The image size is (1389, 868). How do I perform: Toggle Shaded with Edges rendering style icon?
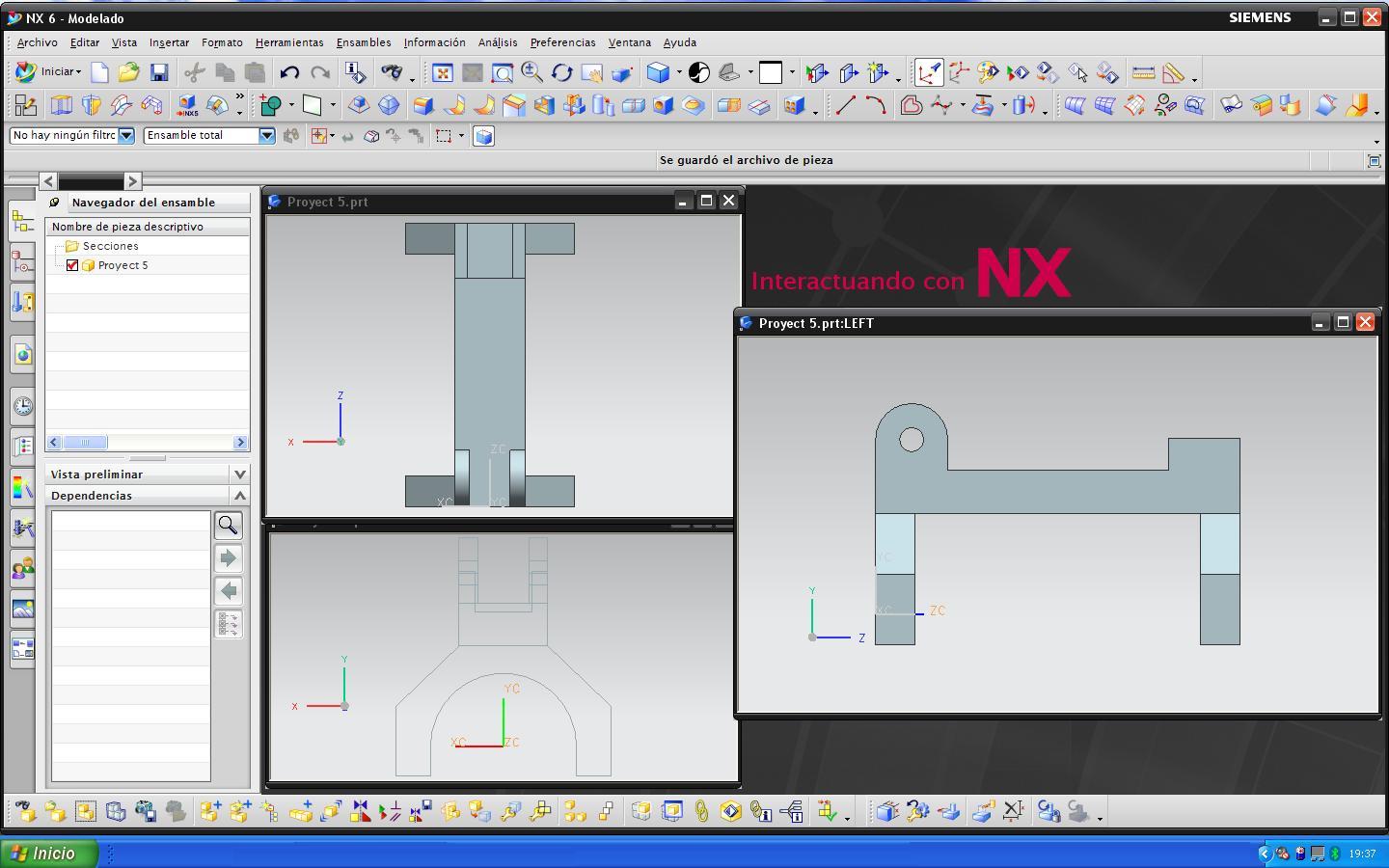[658, 72]
